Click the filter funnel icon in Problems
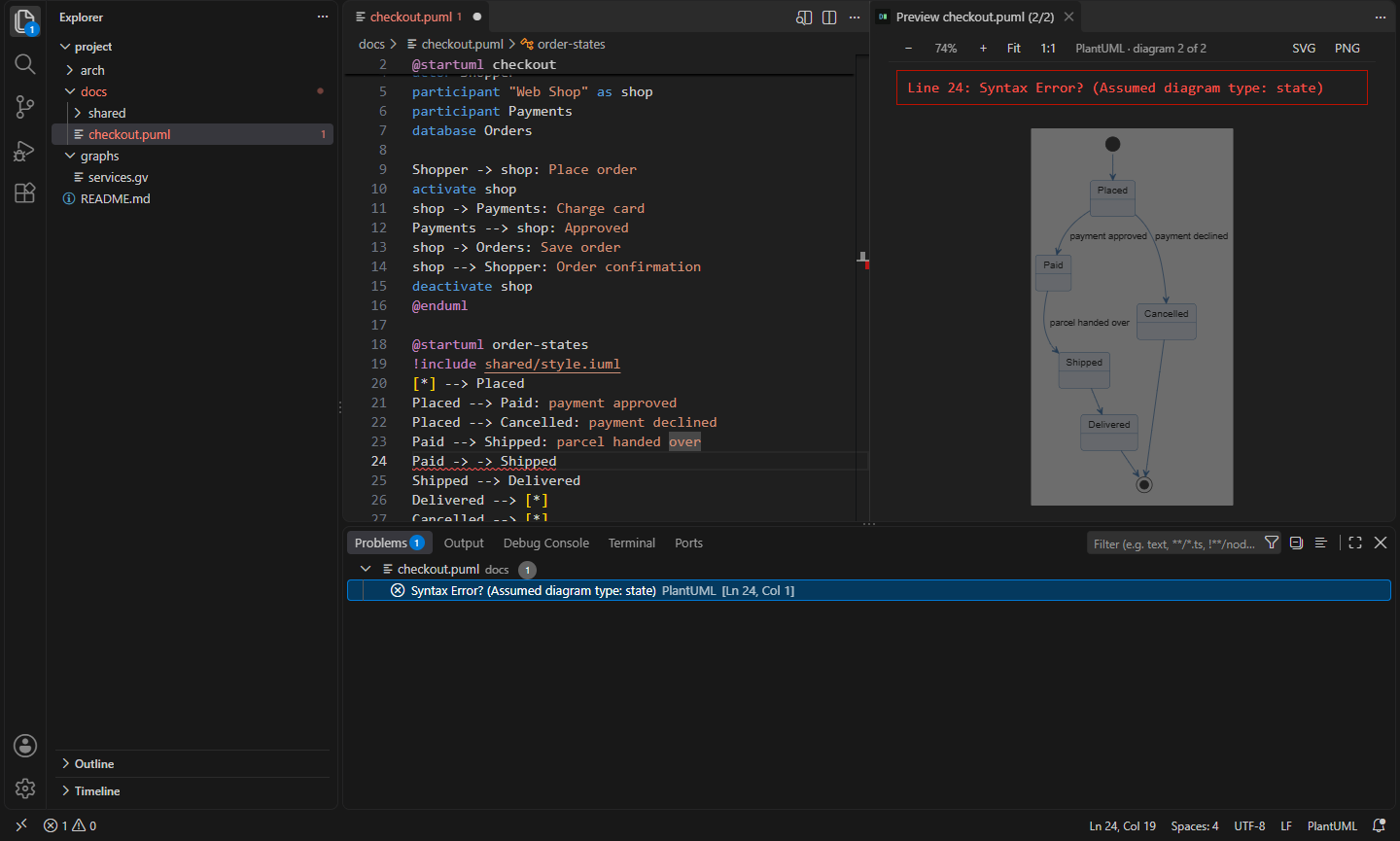Screen dimensions: 1400x841 [1272, 543]
